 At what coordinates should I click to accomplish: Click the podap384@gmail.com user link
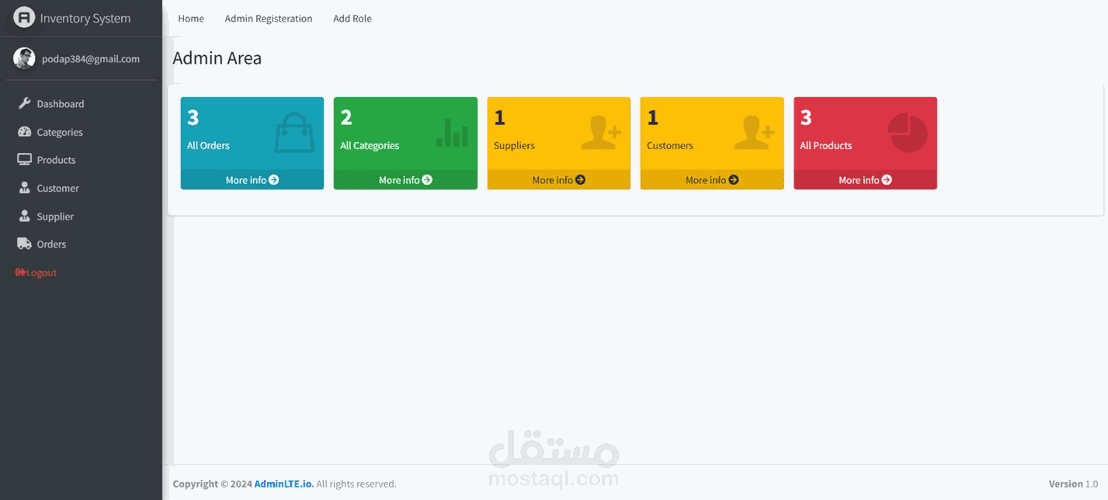point(90,59)
